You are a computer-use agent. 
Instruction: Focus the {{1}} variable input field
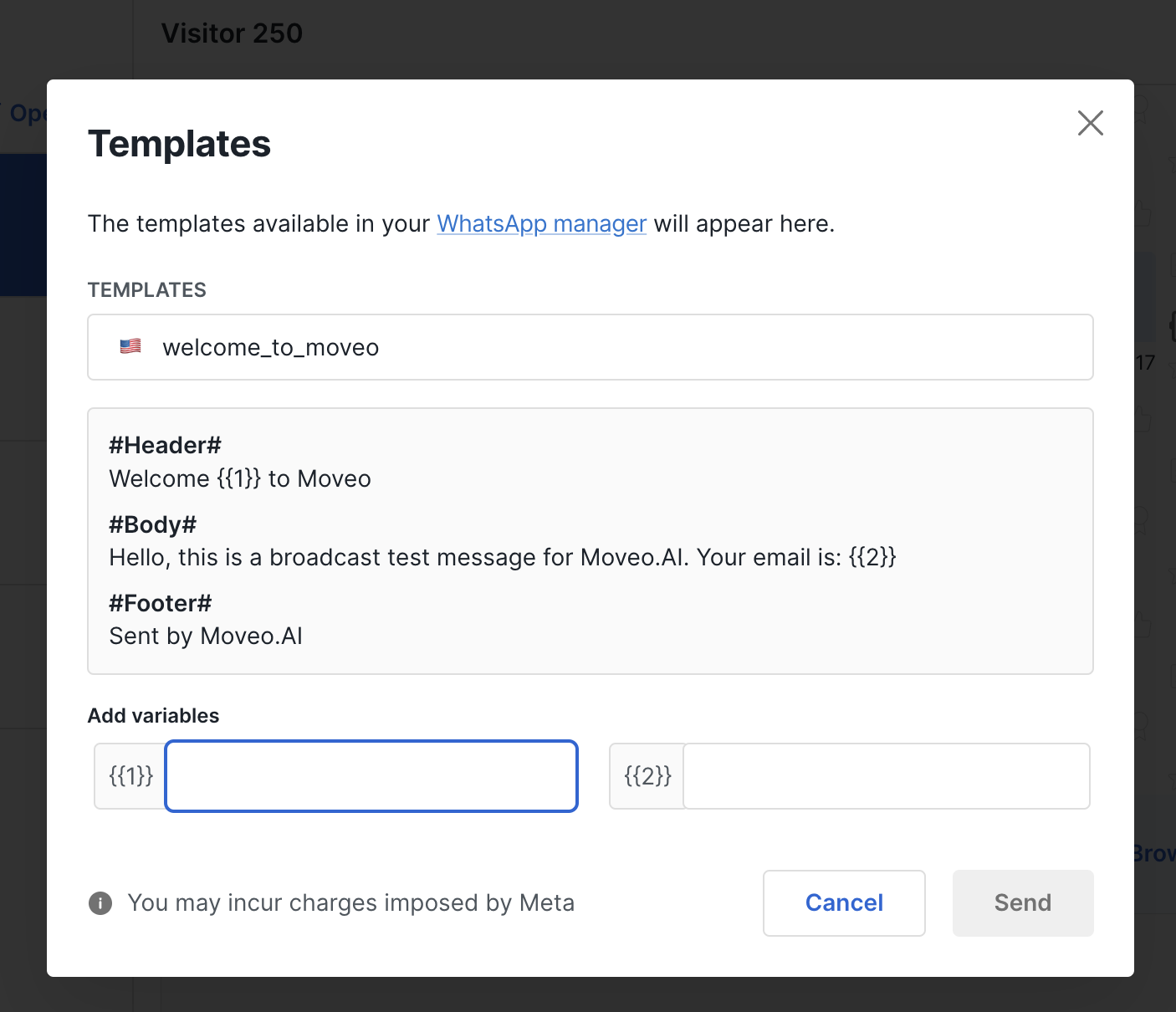pyautogui.click(x=371, y=776)
